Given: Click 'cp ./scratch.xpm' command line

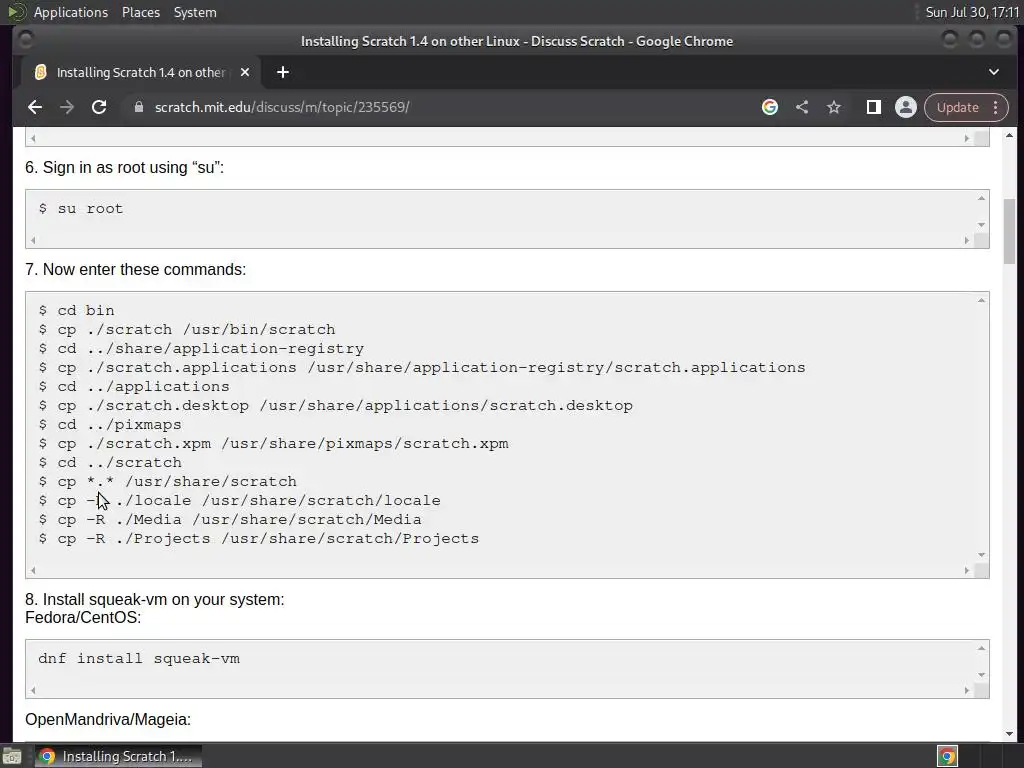Looking at the screenshot, I should point(274,443).
